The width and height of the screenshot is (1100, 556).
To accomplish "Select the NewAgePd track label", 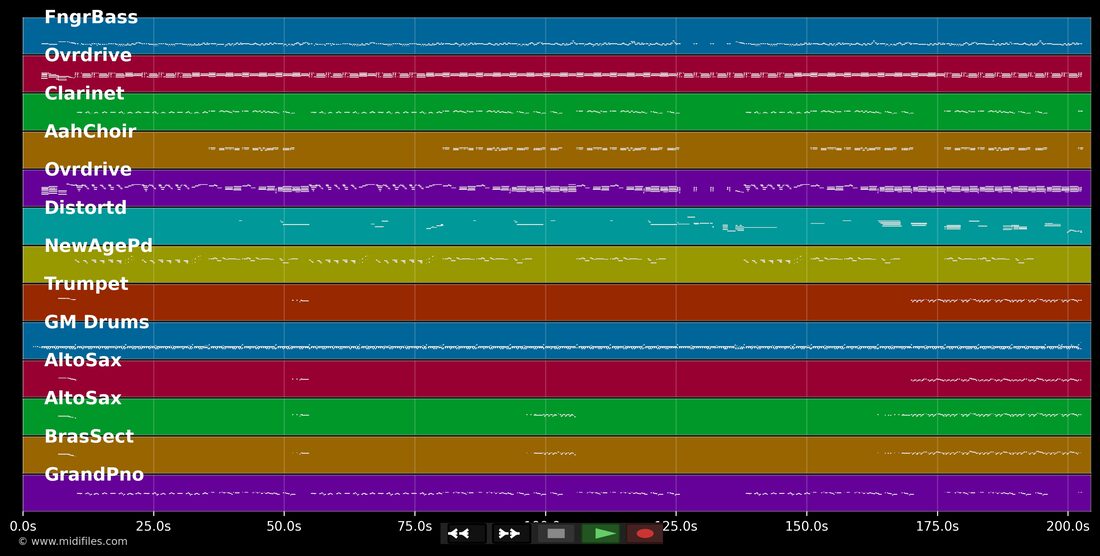I will pyautogui.click(x=98, y=246).
